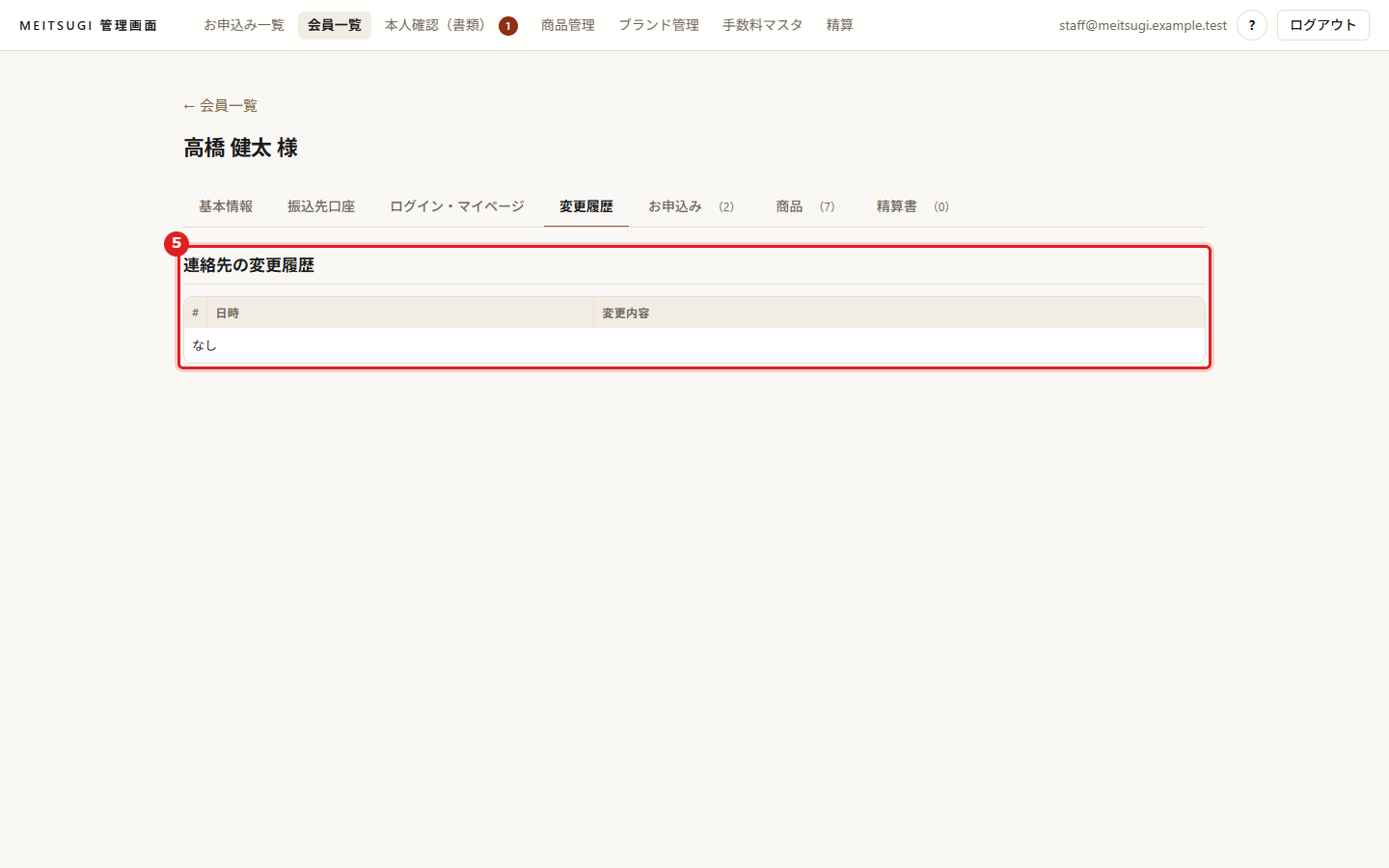1389x868 pixels.
Task: Follow the ← 会員一覧 back link
Action: pos(220,105)
